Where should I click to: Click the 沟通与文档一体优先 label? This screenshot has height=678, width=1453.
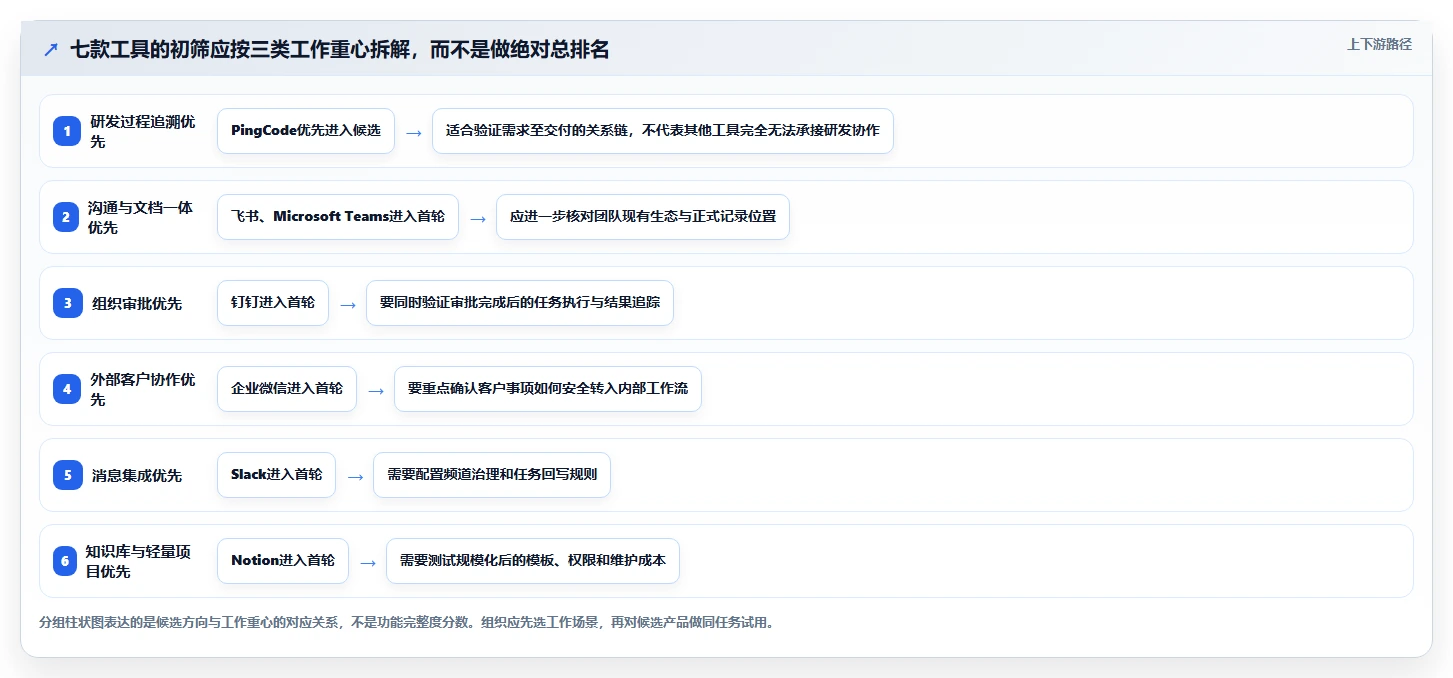(140, 217)
